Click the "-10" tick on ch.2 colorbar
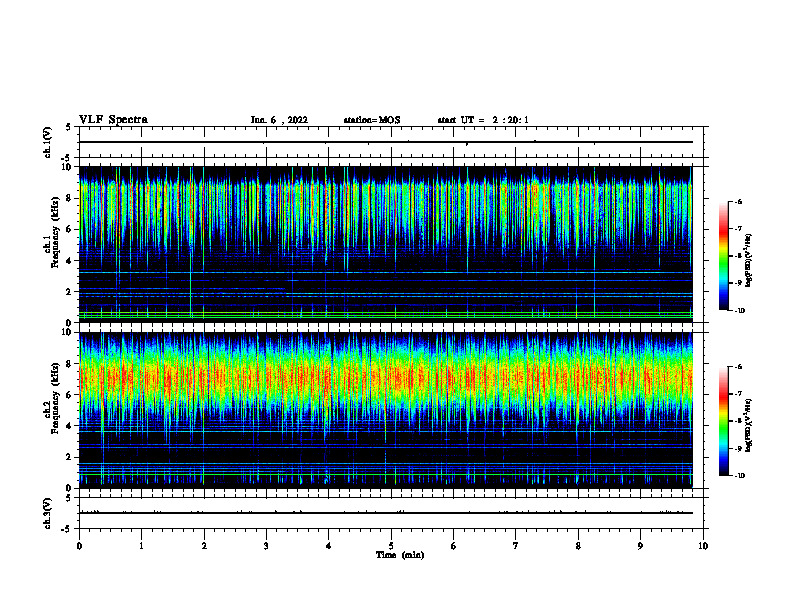Screen dimensions: 792x612 (739, 476)
